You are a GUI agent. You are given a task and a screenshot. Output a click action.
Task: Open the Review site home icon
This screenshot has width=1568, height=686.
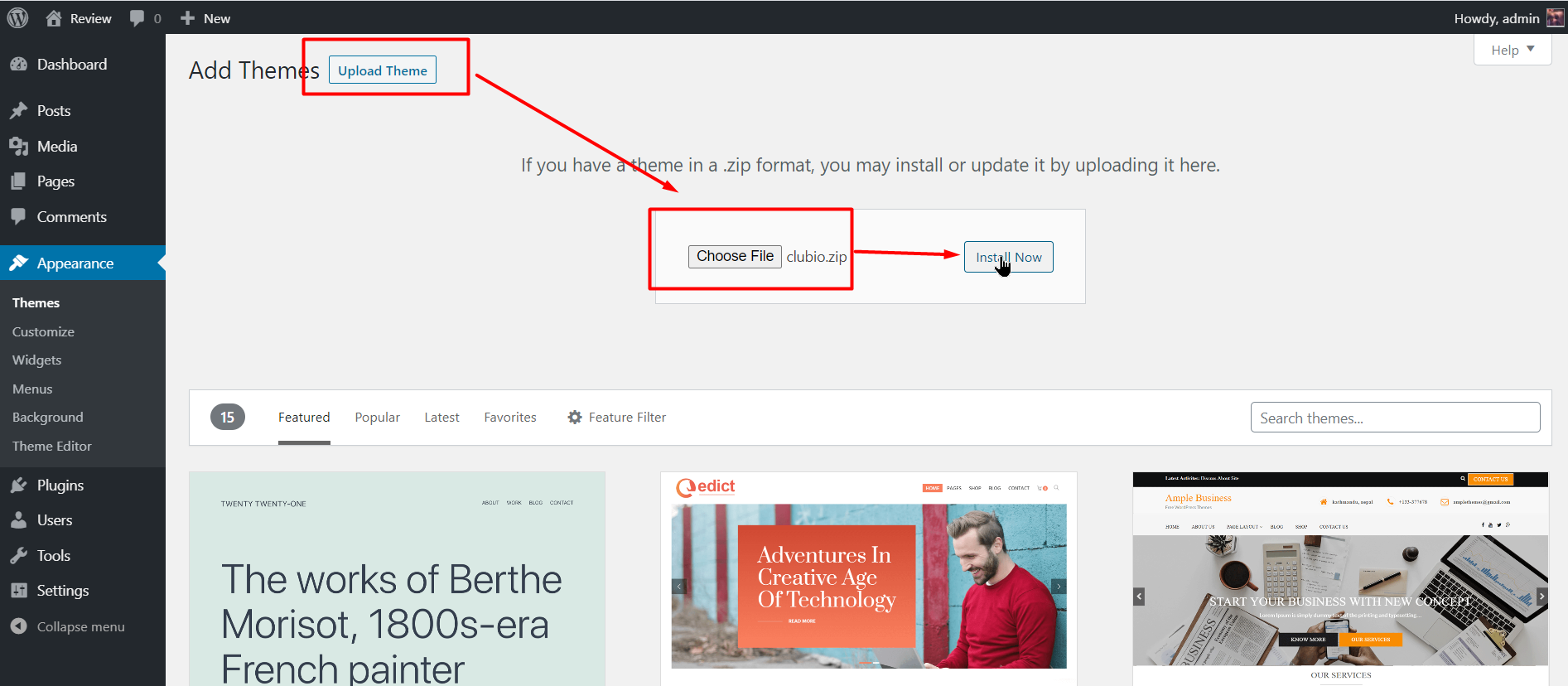click(x=54, y=18)
